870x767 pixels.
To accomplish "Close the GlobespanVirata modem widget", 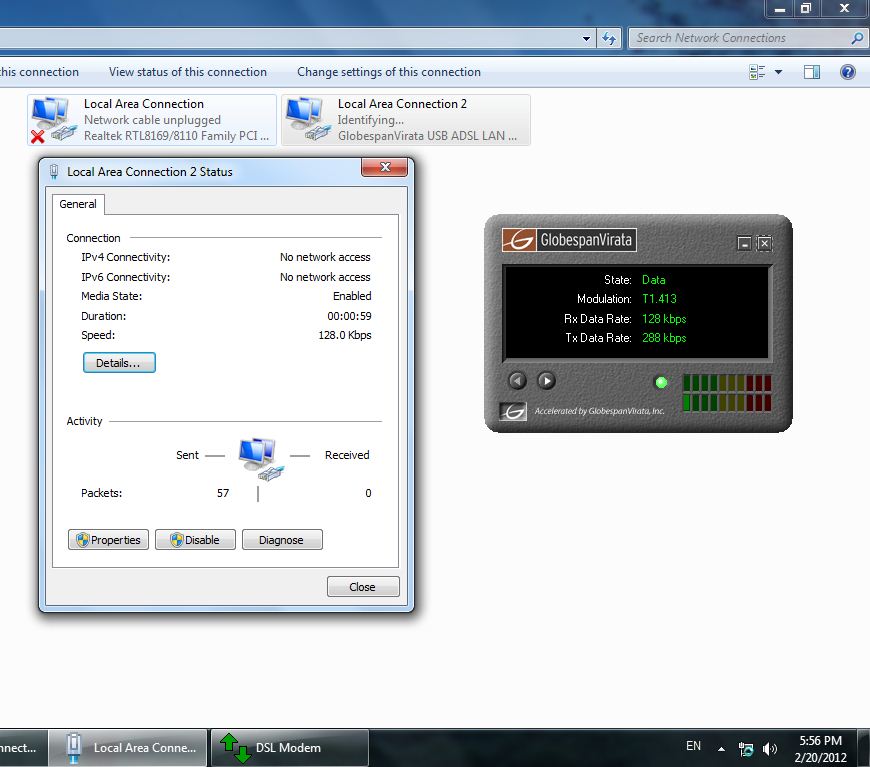I will pyautogui.click(x=765, y=243).
